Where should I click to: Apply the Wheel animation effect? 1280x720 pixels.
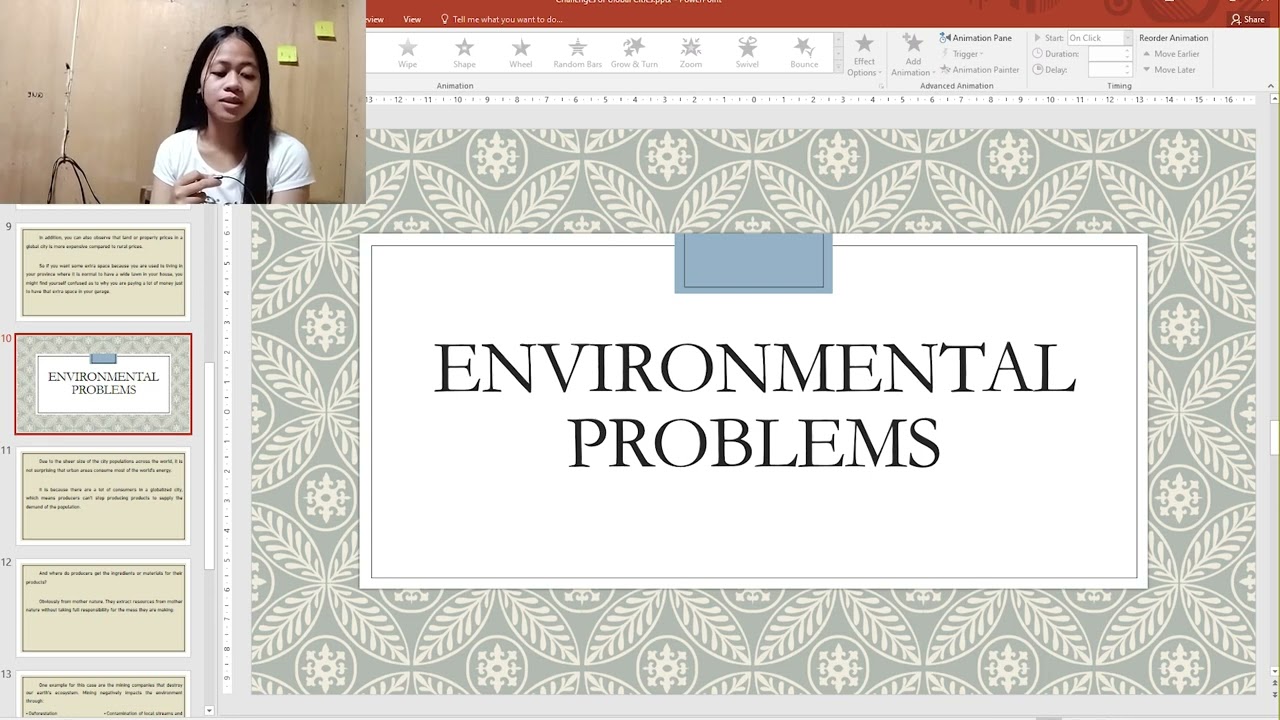coord(520,52)
